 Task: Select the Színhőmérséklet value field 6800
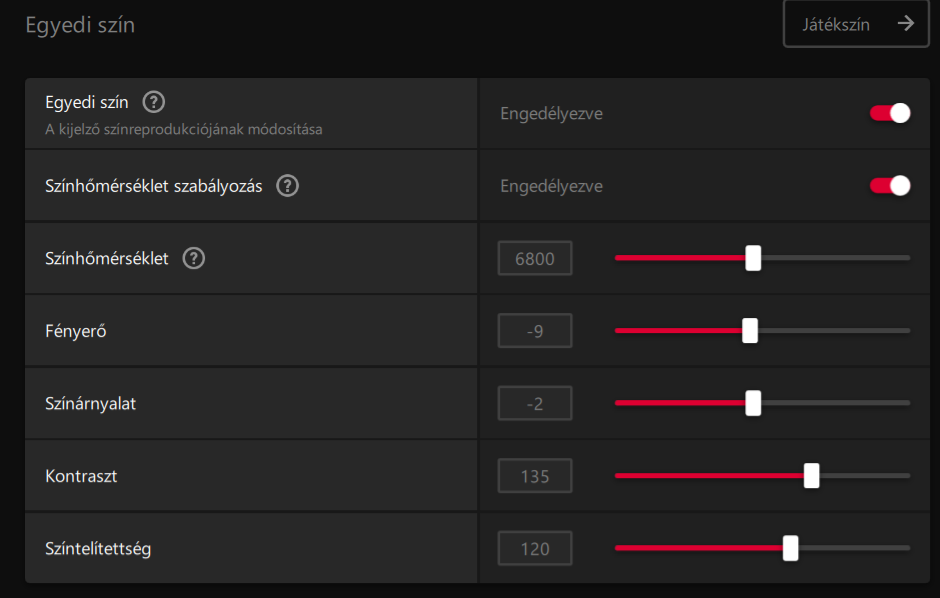pyautogui.click(x=535, y=258)
